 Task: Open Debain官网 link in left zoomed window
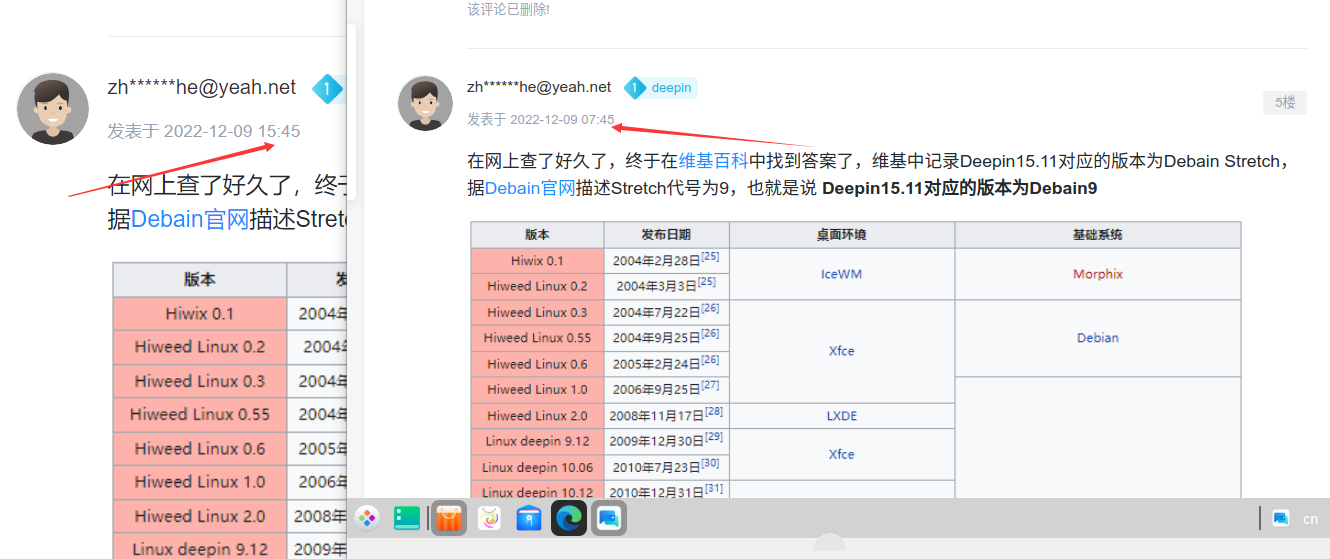click(190, 219)
